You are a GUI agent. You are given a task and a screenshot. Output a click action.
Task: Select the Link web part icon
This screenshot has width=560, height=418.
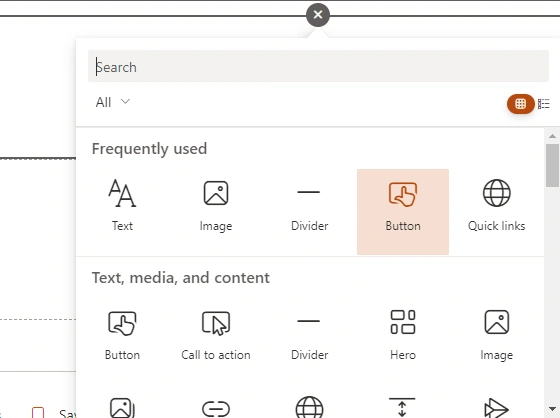(216, 408)
